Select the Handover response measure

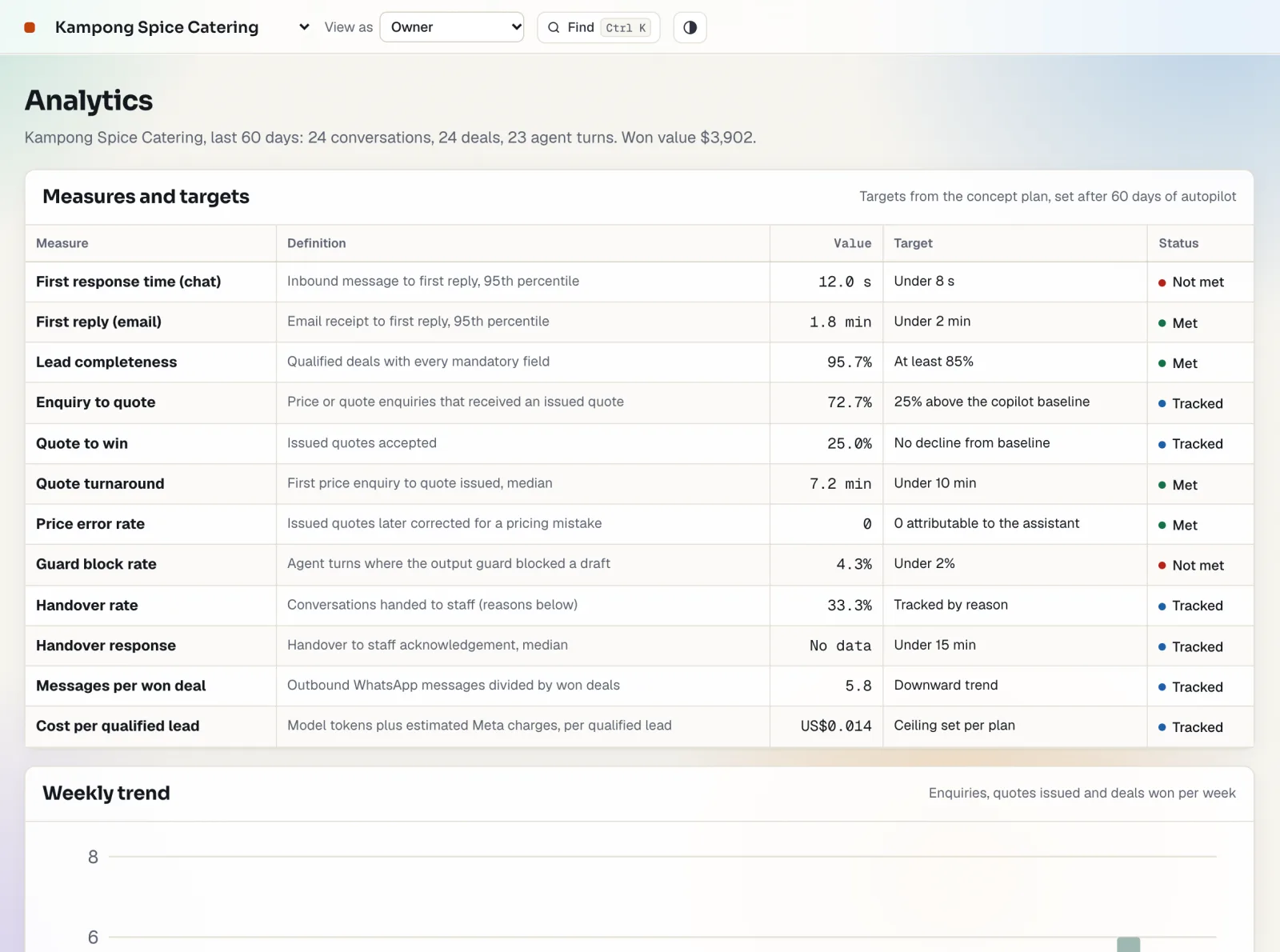tap(106, 646)
